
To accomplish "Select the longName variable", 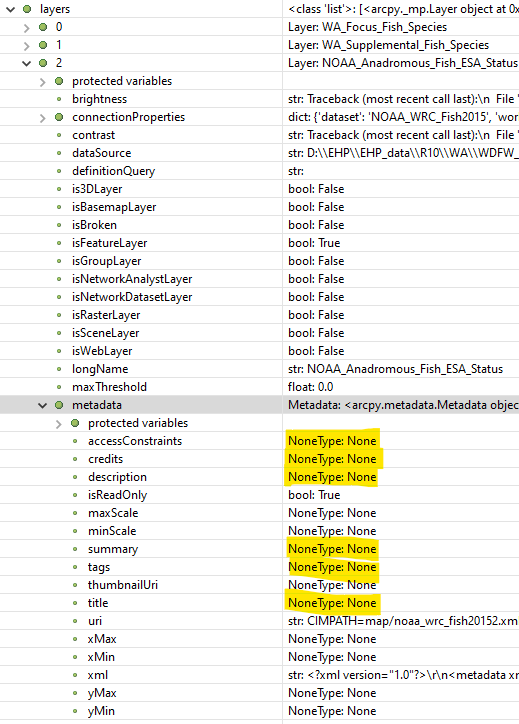I will click(x=100, y=369).
